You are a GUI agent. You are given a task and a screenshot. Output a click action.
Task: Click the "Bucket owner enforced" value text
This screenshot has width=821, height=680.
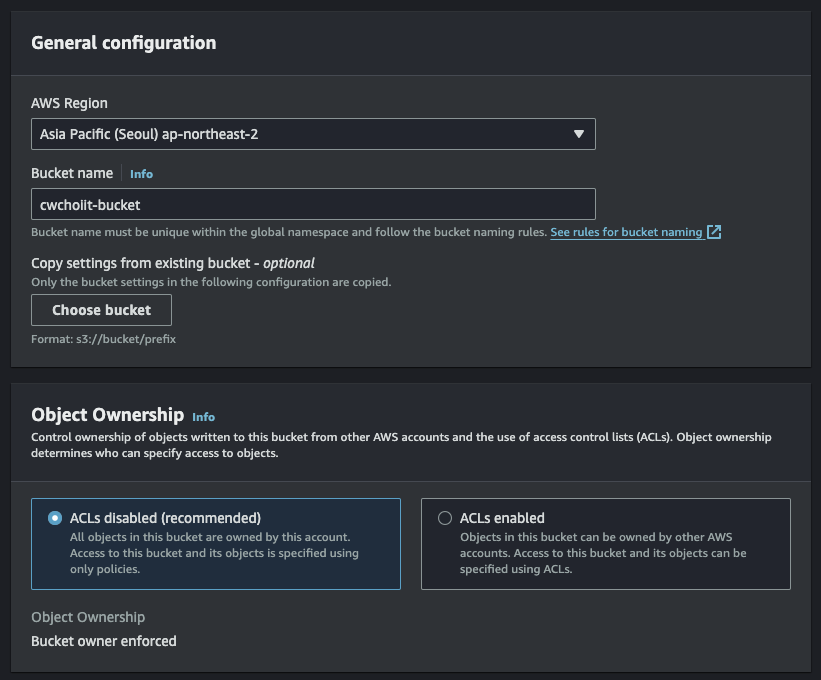(104, 641)
